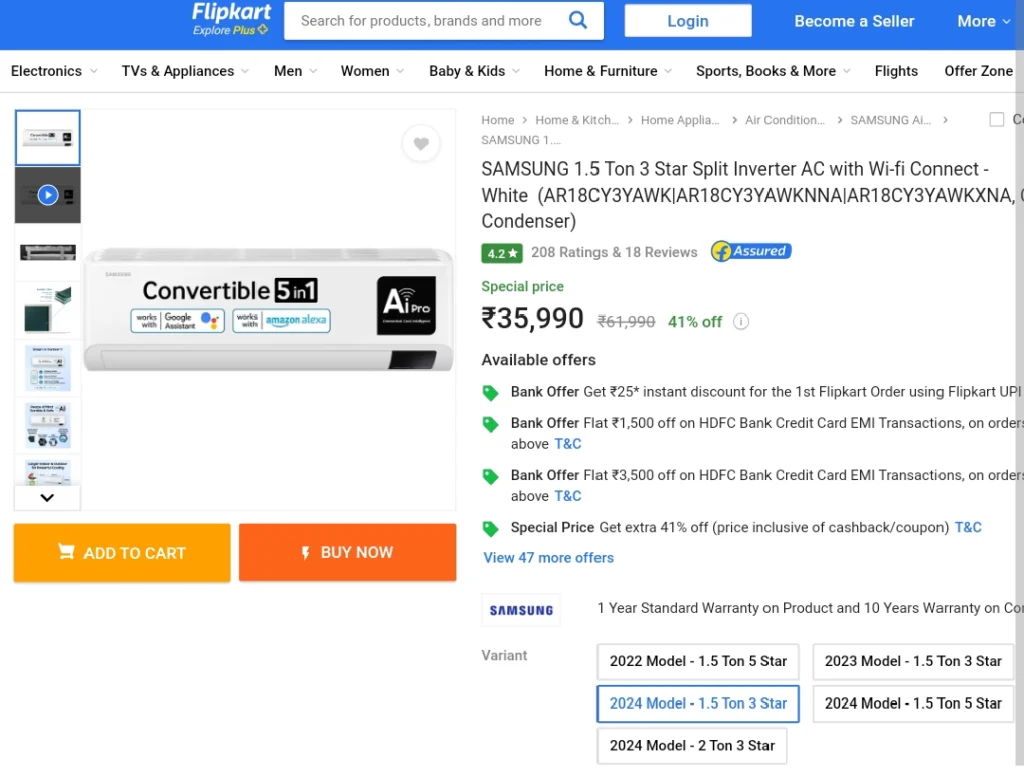Expand the Baby & Kids menu
The image size is (1024, 777).
[x=475, y=71]
